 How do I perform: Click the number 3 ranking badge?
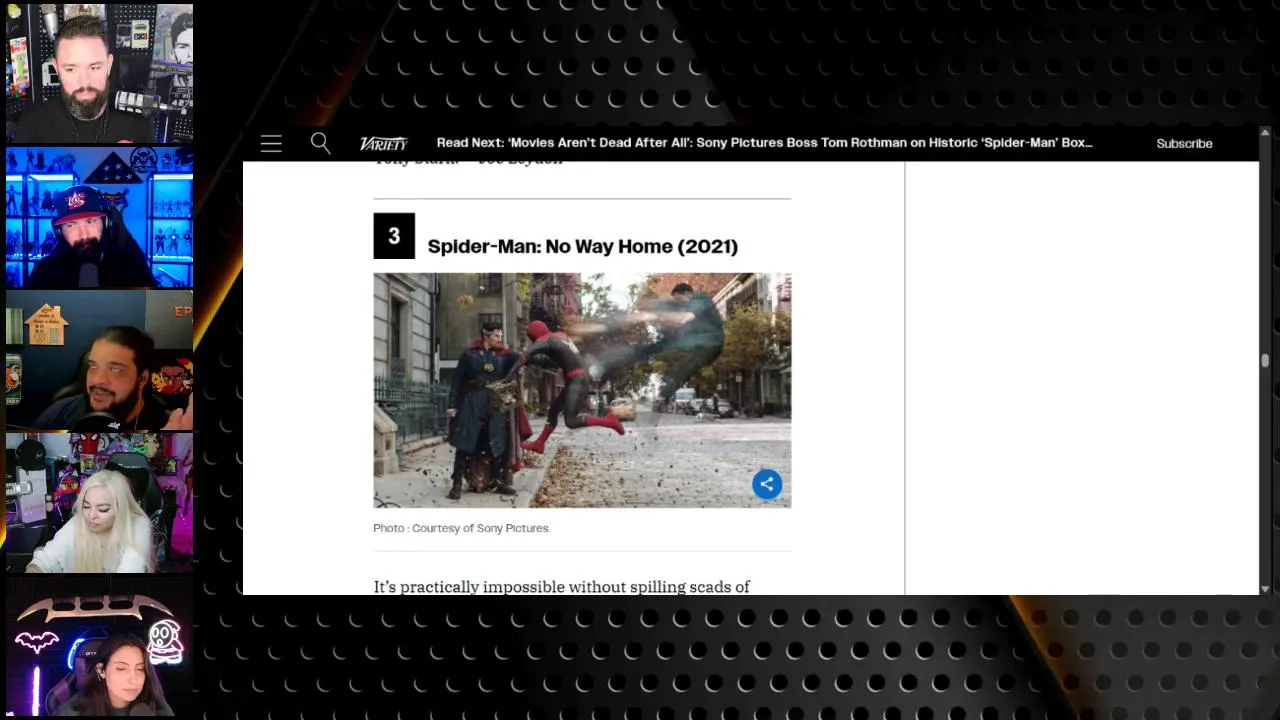point(394,236)
